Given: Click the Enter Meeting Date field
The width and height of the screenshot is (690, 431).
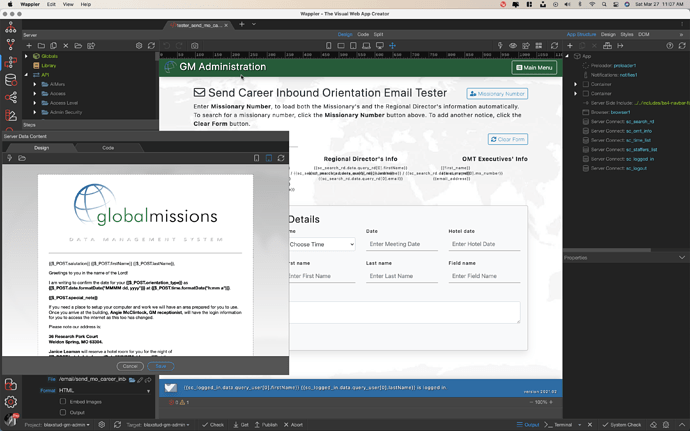Looking at the screenshot, I should pos(402,244).
